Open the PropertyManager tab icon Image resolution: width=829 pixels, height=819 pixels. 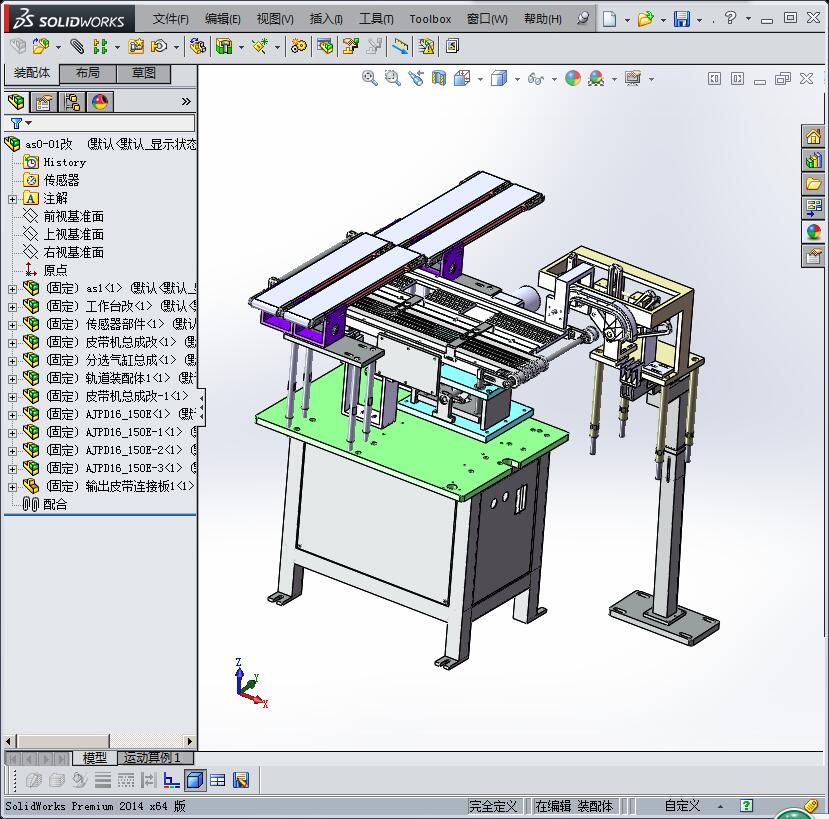coord(44,102)
